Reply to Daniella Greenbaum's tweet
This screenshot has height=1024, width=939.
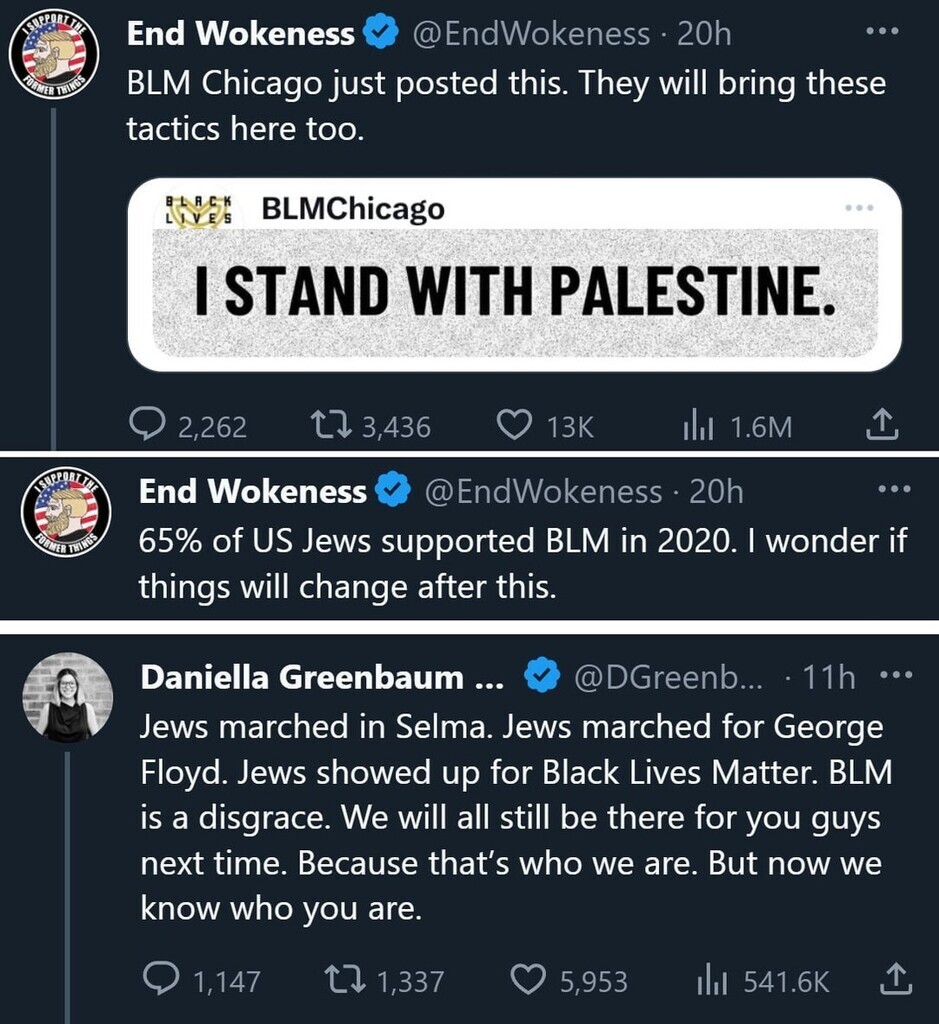[x=161, y=980]
